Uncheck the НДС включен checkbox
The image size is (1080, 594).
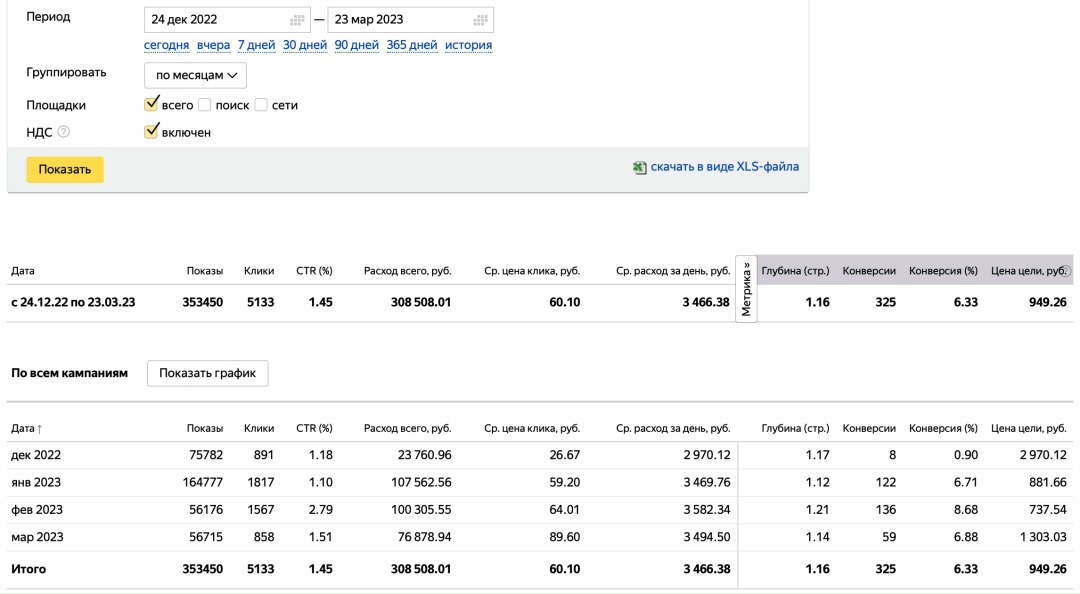point(152,132)
